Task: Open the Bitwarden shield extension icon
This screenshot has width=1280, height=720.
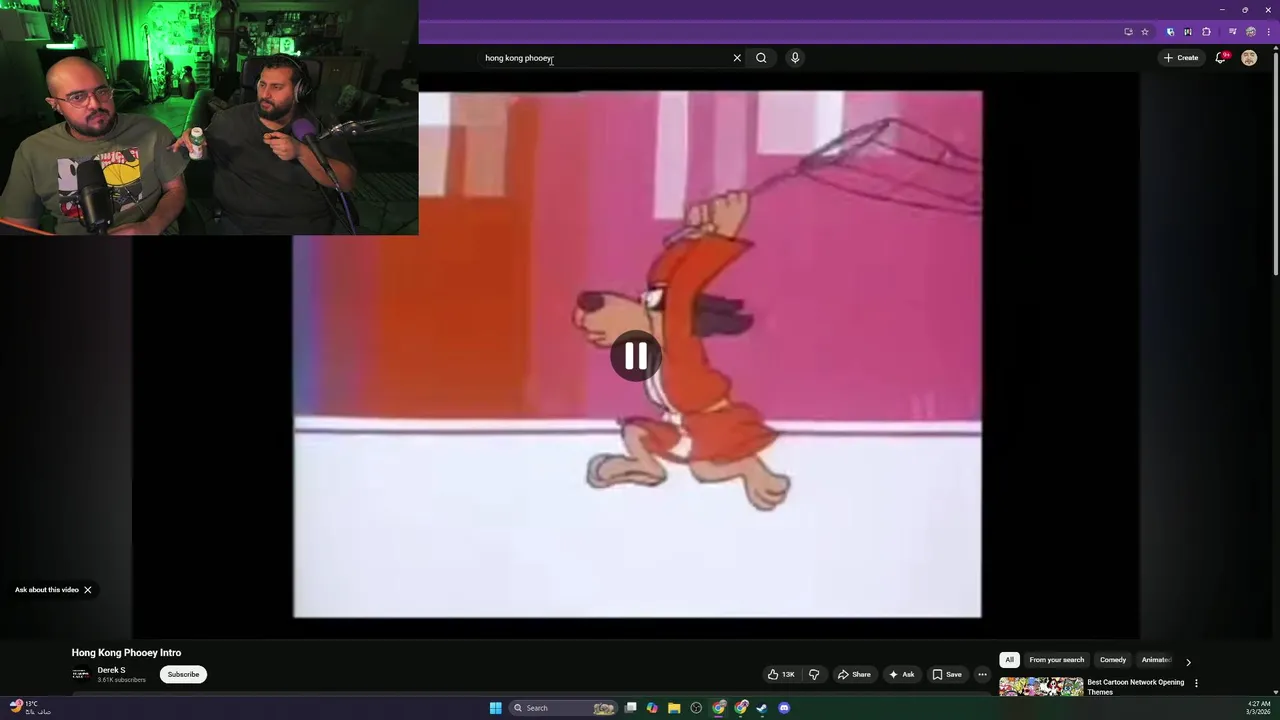Action: point(1170,32)
